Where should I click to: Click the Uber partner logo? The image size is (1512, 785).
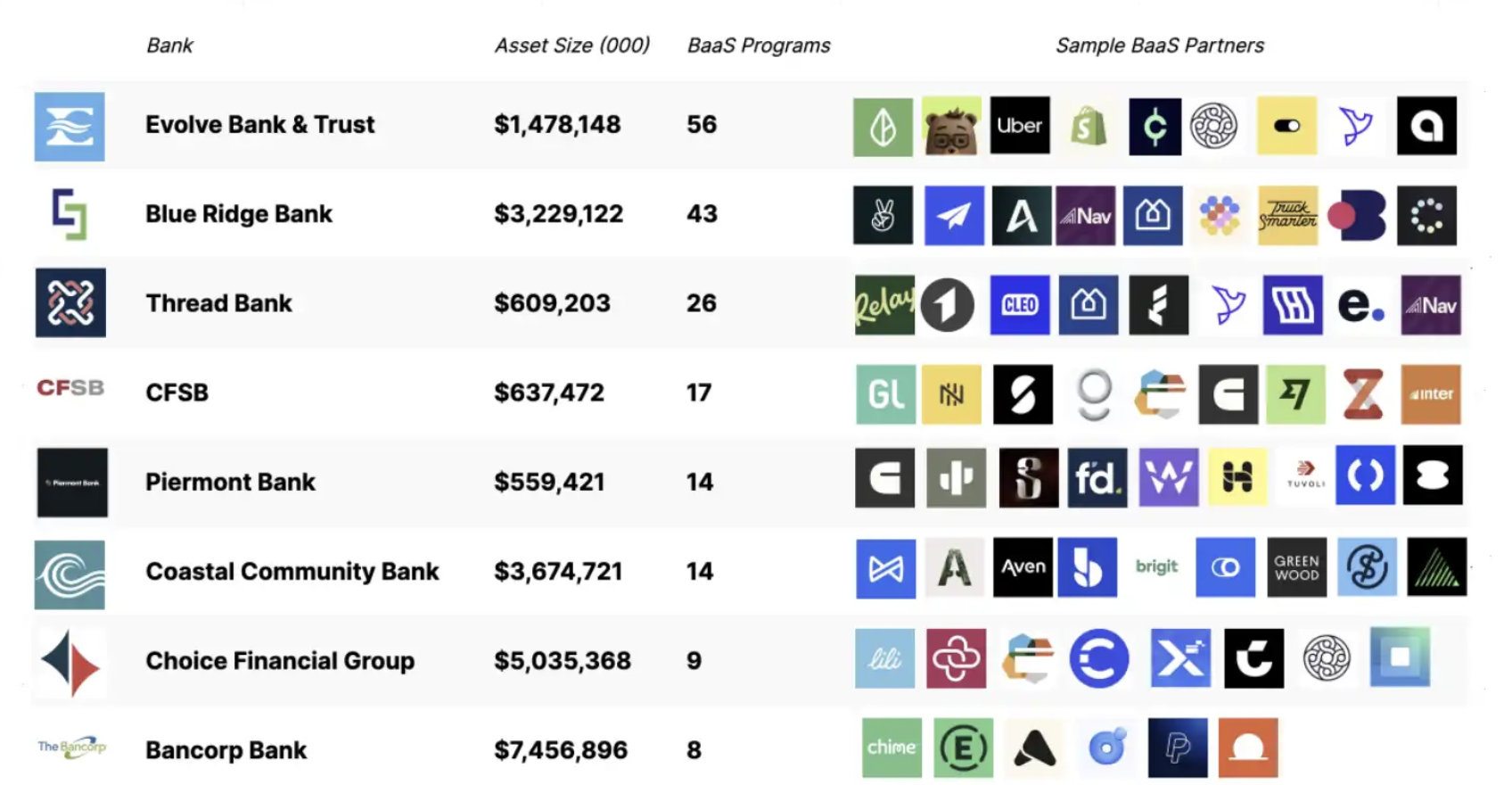pos(1019,126)
